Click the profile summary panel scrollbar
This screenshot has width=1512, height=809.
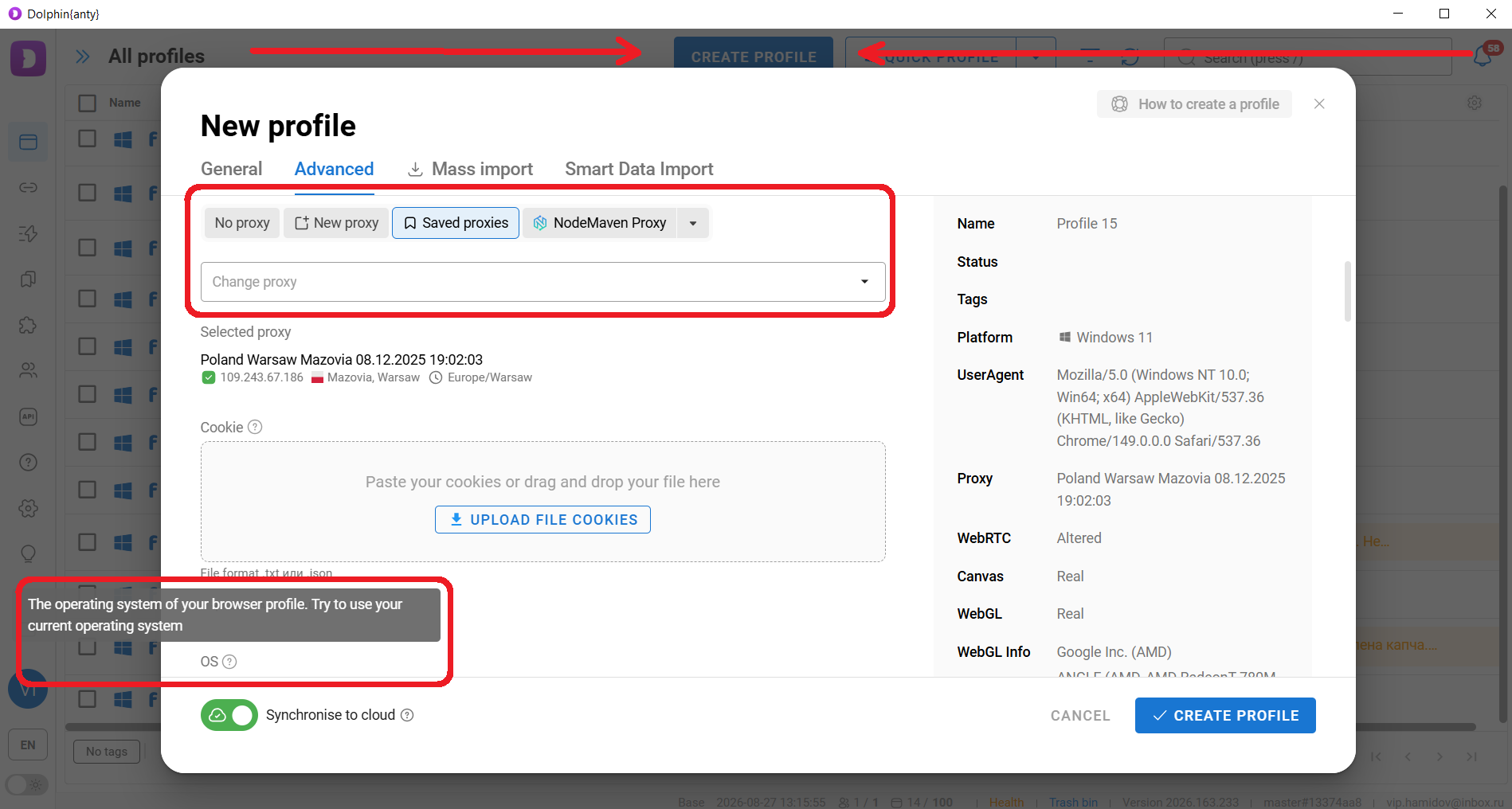[x=1348, y=291]
